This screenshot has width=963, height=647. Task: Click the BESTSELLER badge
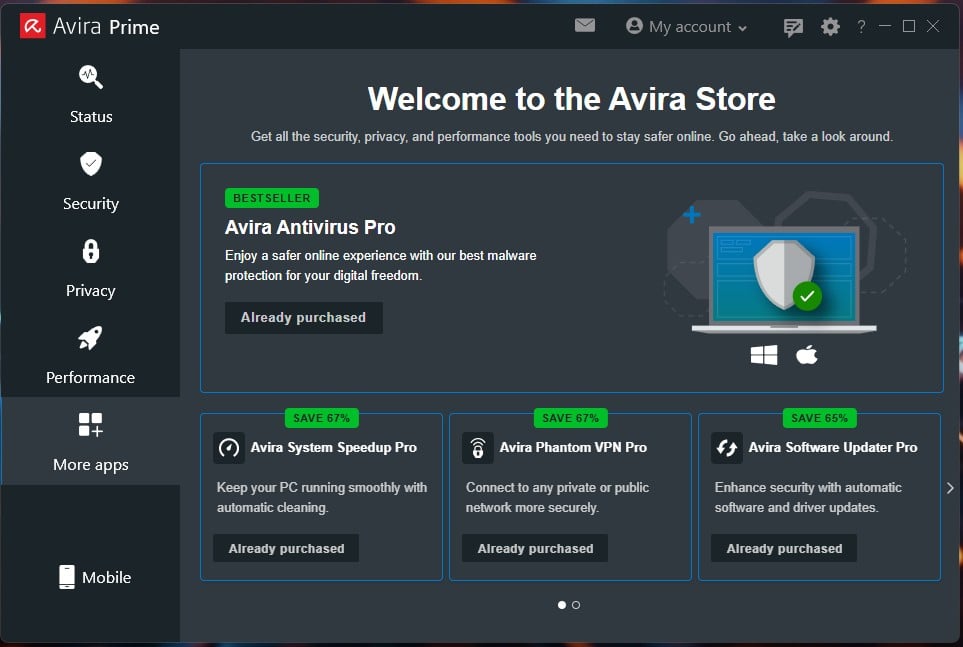[271, 198]
